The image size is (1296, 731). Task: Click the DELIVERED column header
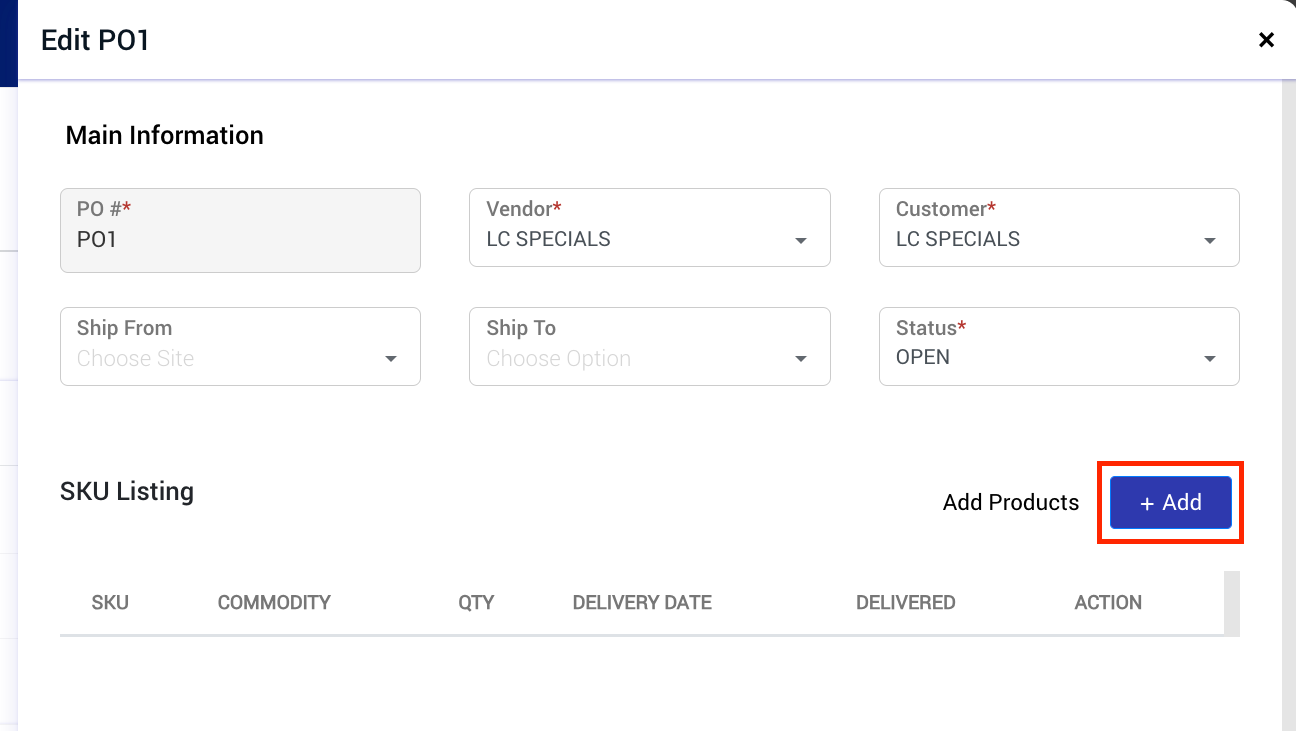point(906,603)
